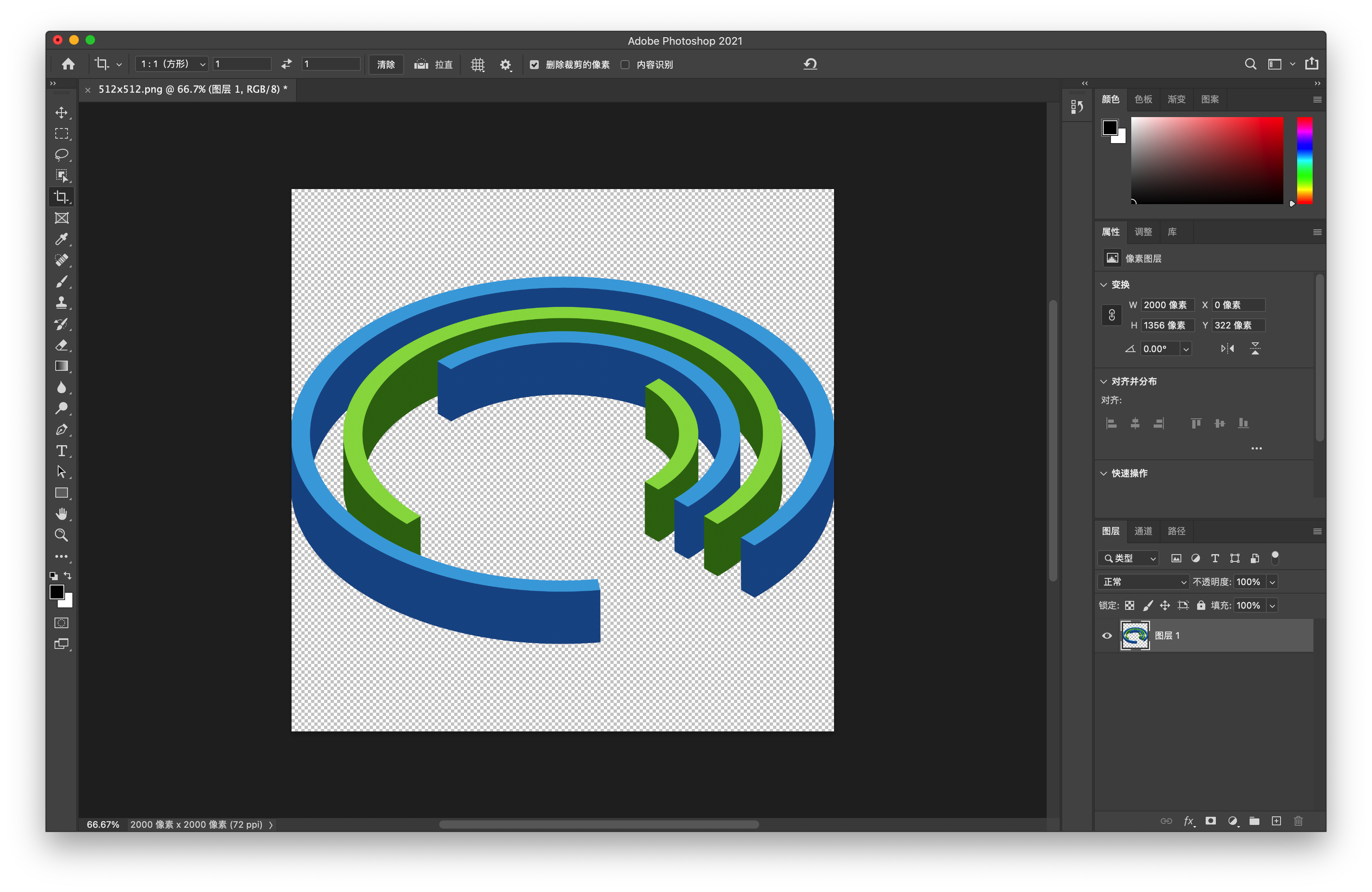
Task: Toggle layer filtering on/off switch
Action: coord(1275,557)
